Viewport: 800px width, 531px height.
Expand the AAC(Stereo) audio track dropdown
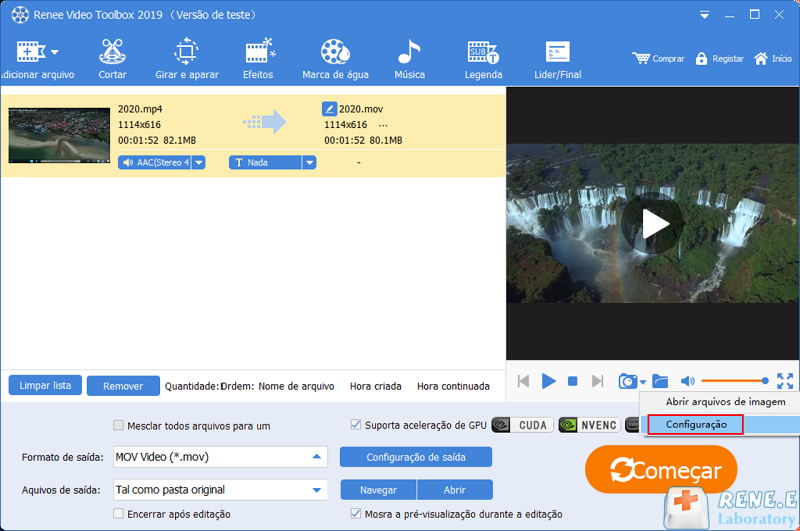coord(199,163)
